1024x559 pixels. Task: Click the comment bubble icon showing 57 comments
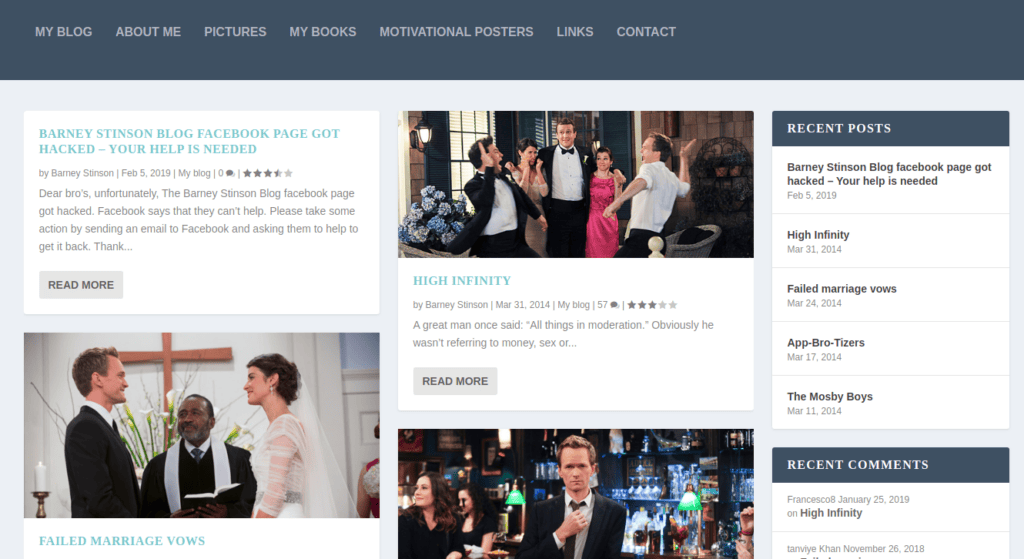615,305
